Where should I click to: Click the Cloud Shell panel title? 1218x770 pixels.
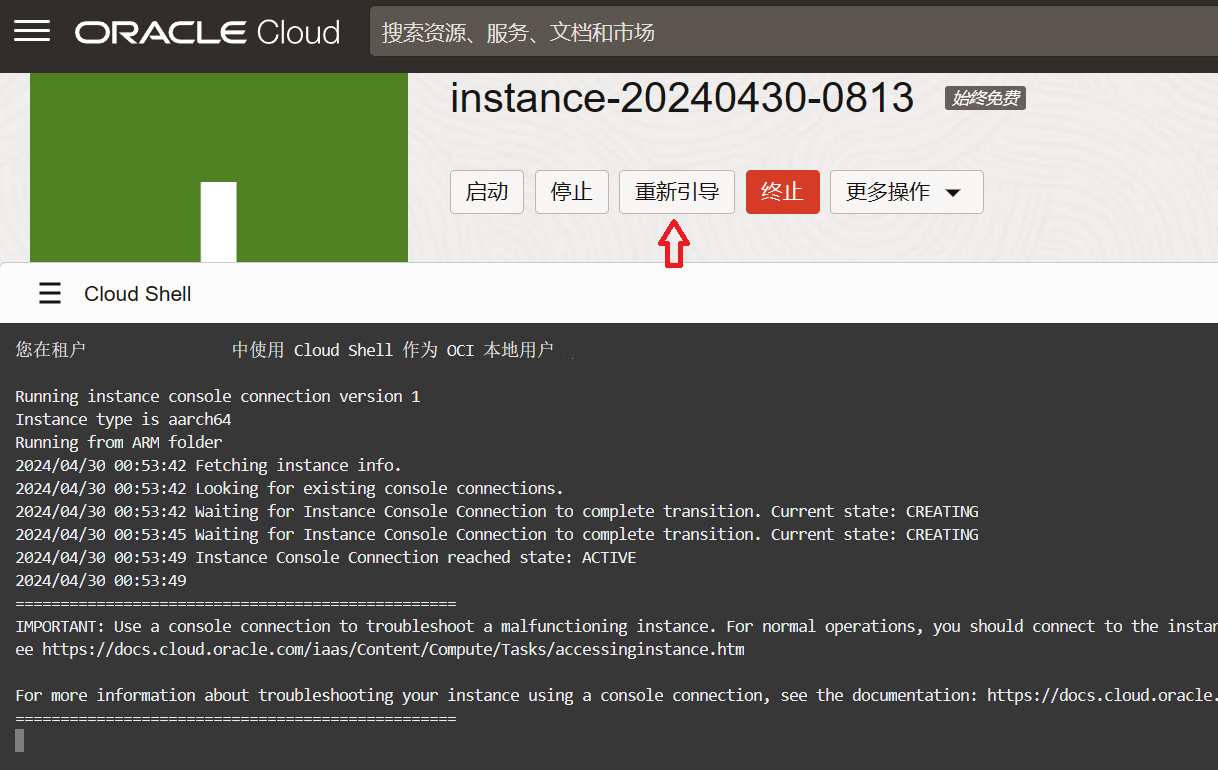(x=138, y=294)
